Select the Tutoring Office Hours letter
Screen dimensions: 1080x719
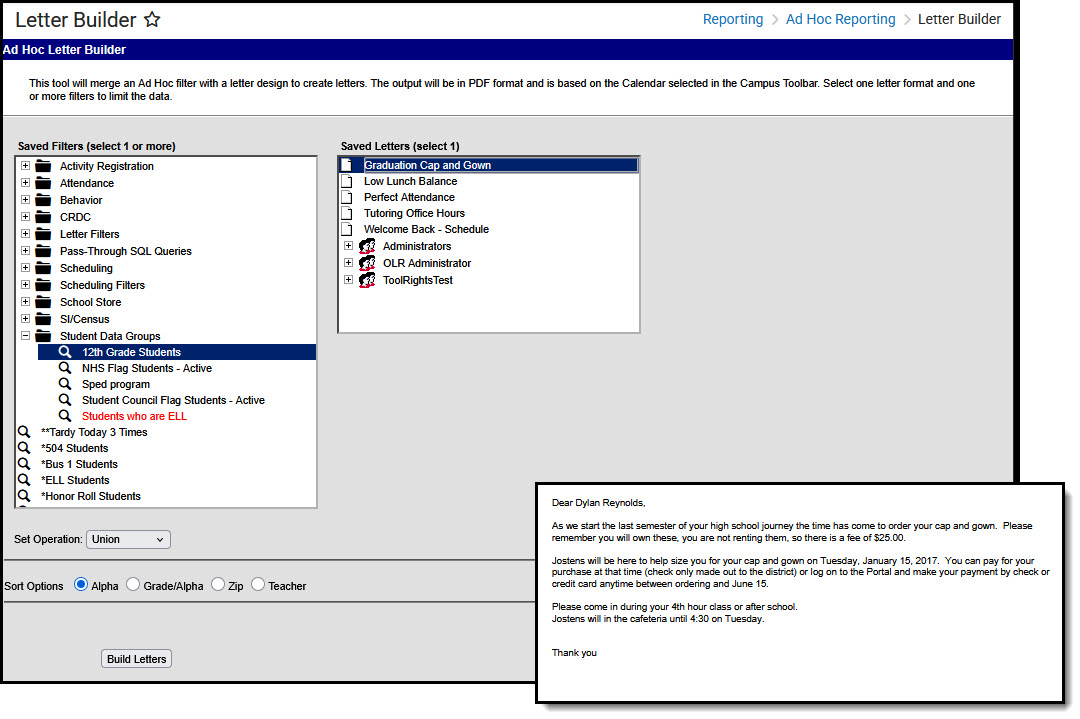414,213
